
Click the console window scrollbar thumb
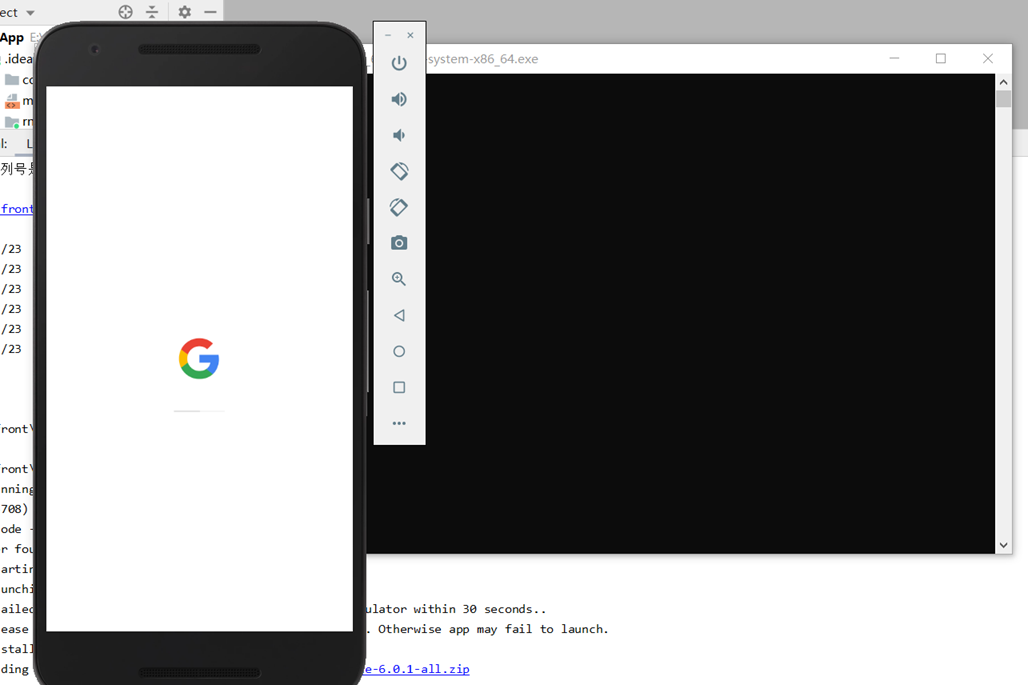(1003, 99)
